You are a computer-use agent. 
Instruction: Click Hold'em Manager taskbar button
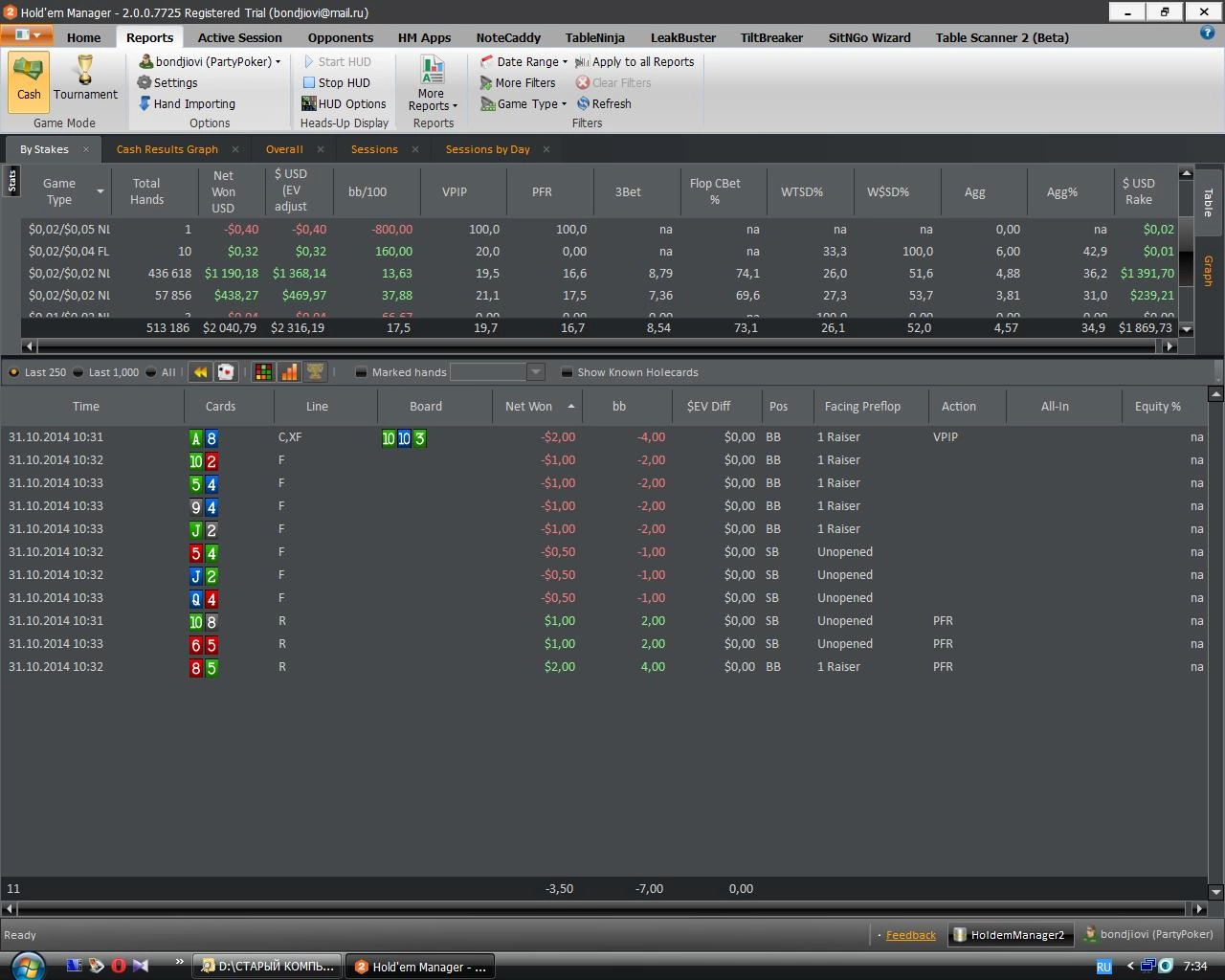coord(419,967)
